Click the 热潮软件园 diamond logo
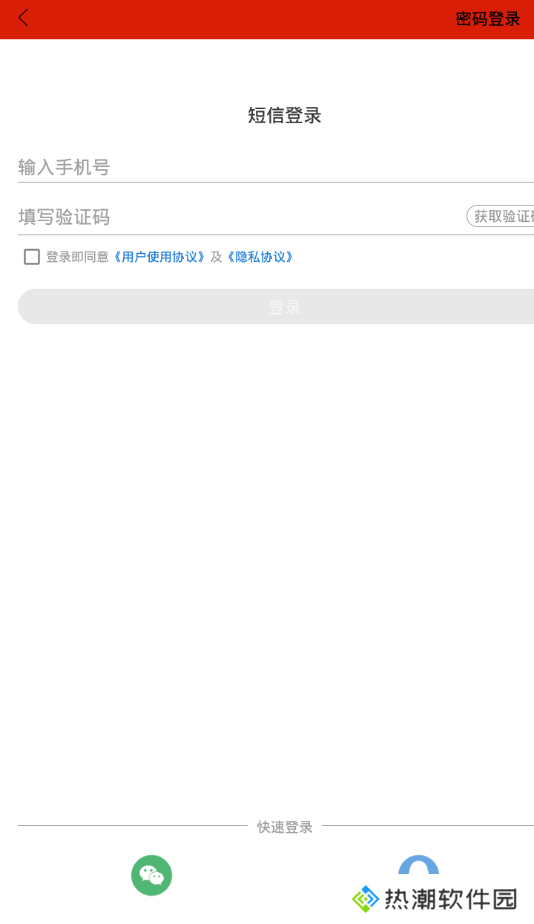The width and height of the screenshot is (534, 924). [x=365, y=899]
